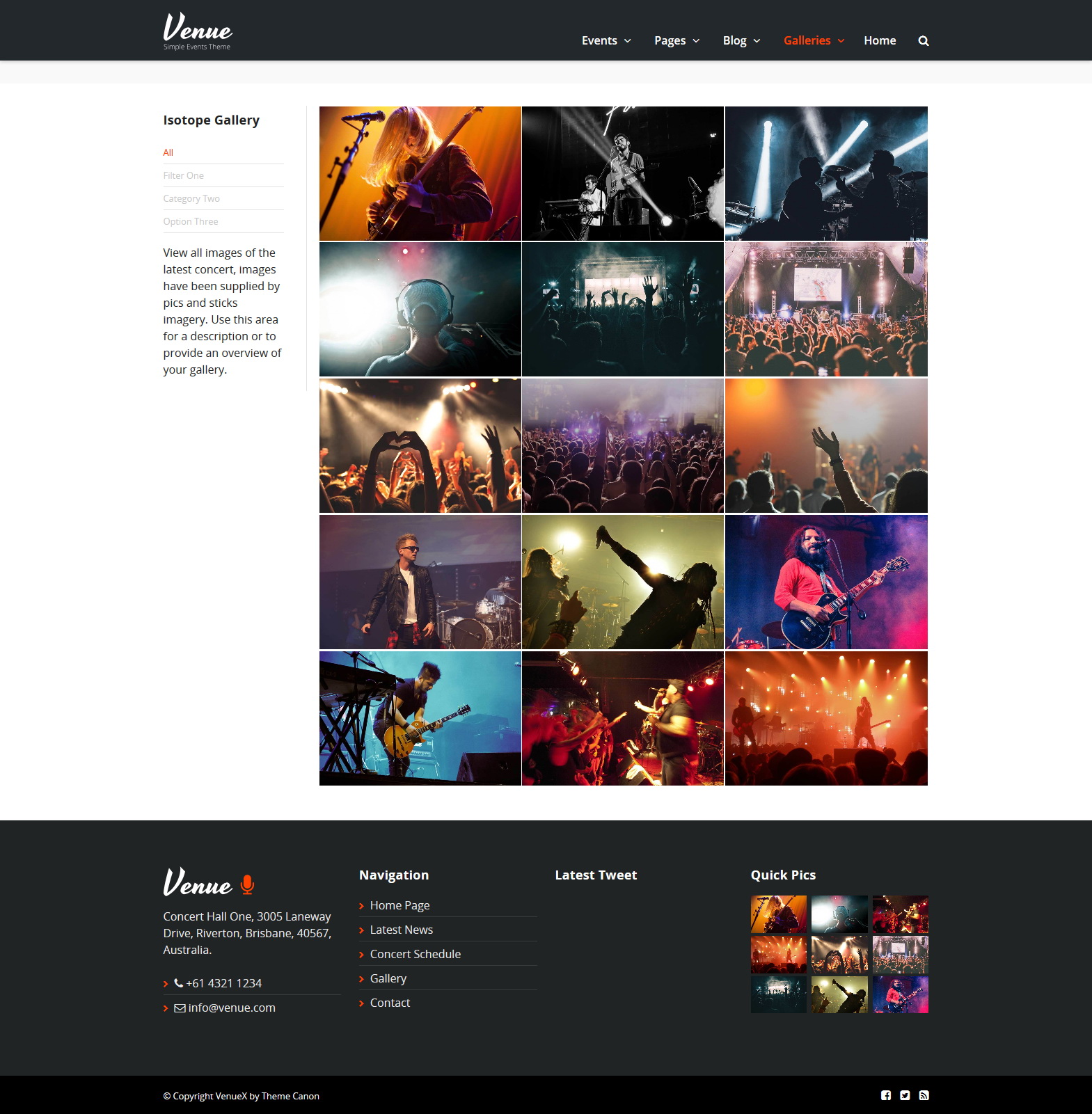Click the arrow icon before Concert Schedule
This screenshot has height=1114, width=1092.
coord(362,955)
